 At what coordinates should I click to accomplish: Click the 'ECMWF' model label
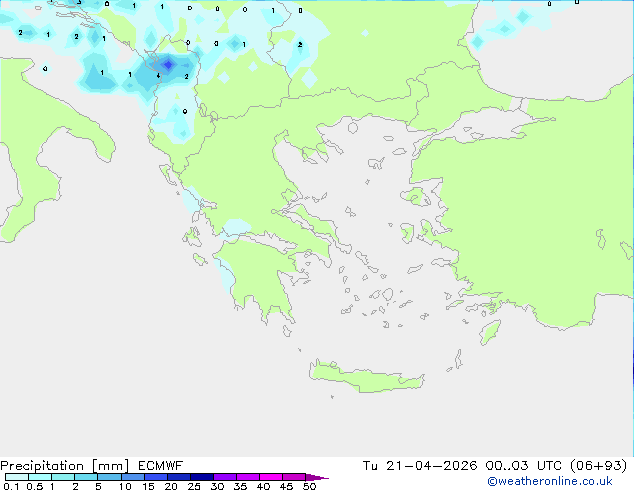tap(161, 466)
